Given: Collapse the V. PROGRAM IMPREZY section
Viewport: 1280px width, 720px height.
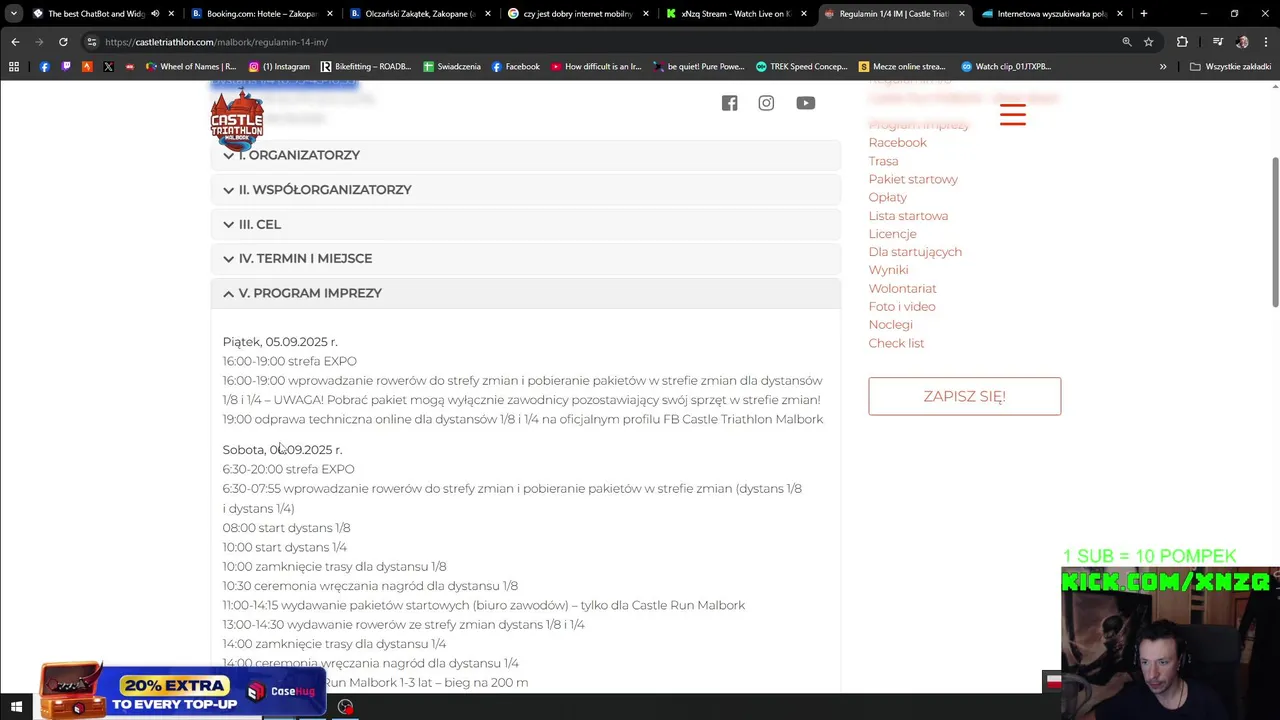Looking at the screenshot, I should point(525,293).
